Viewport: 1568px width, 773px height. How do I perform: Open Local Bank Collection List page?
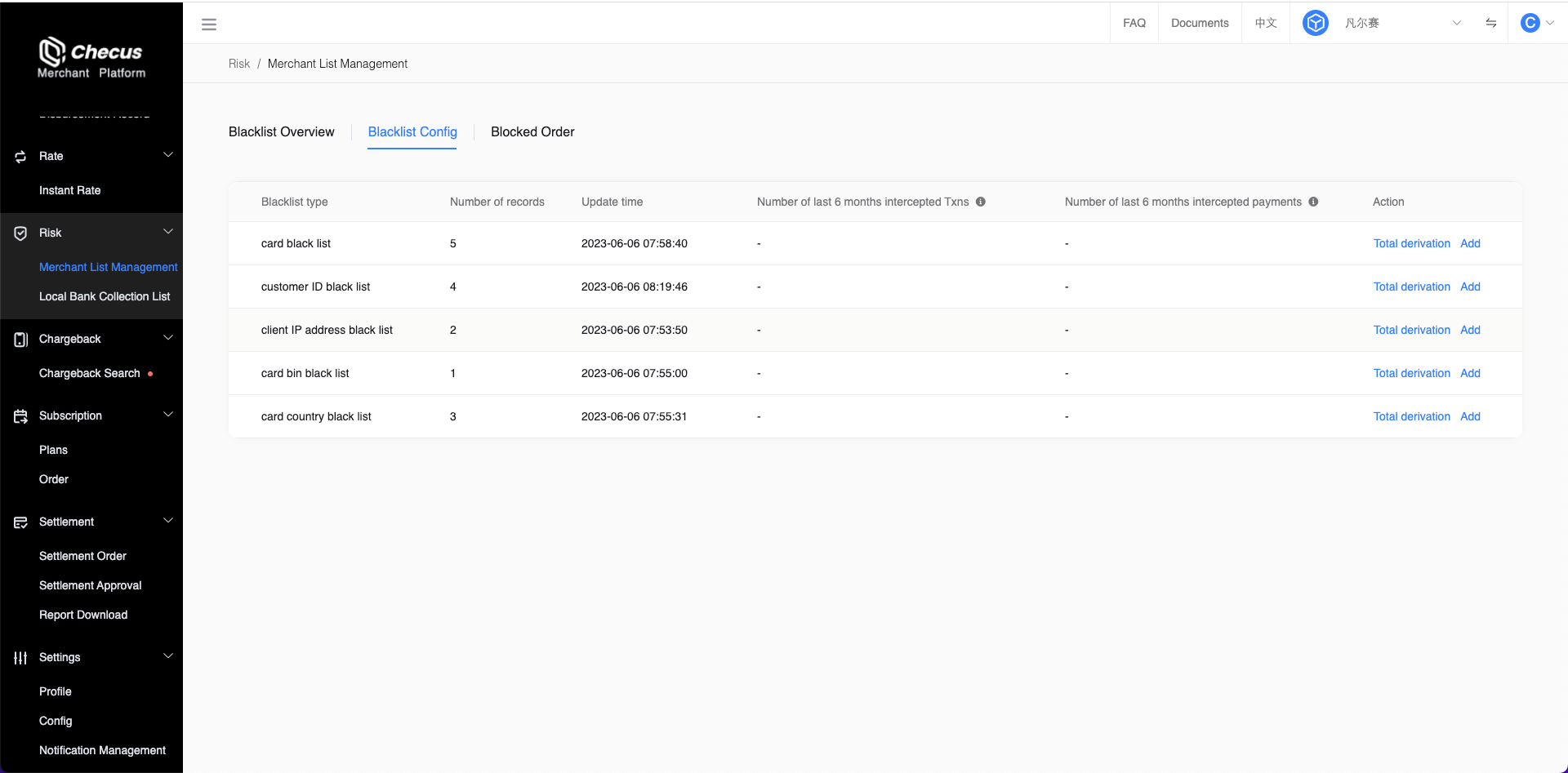click(x=105, y=296)
